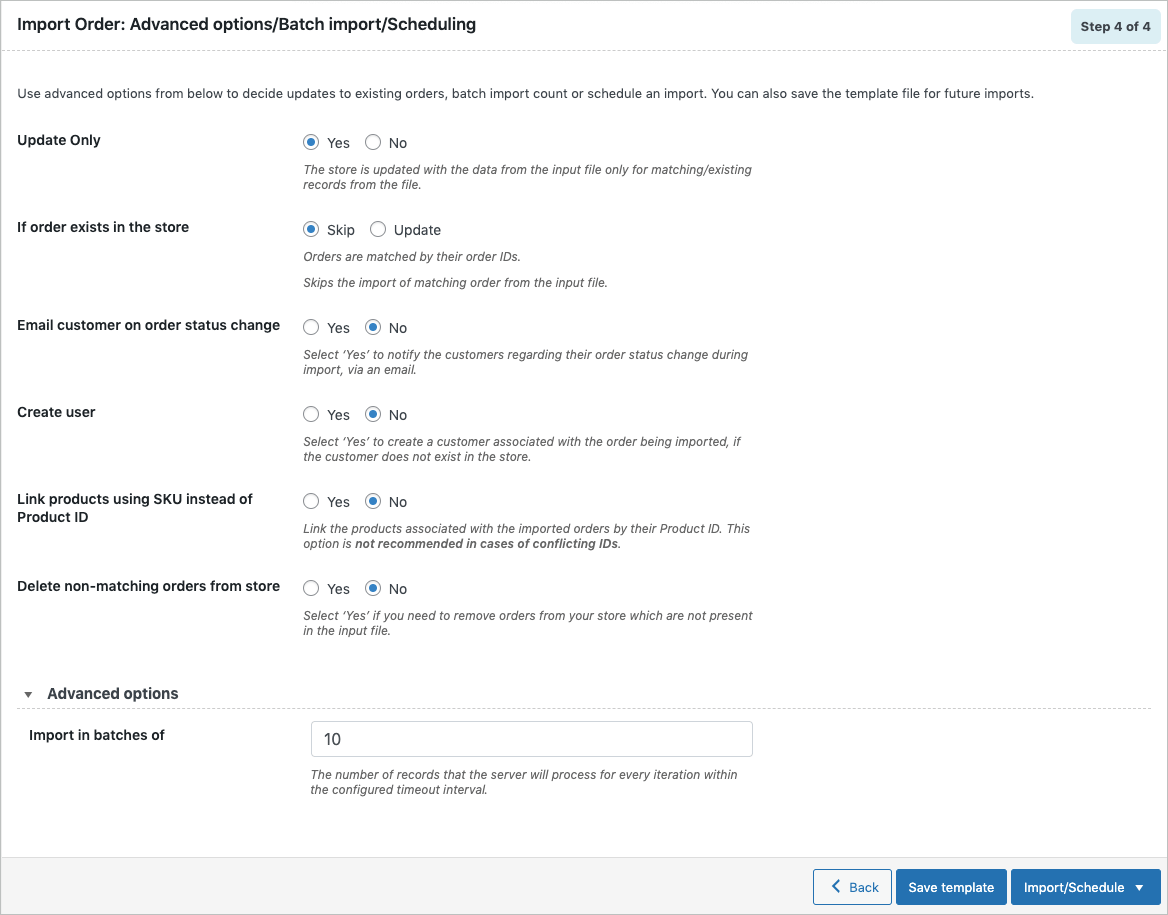
Task: Select "No" for email customer notifications
Action: pyautogui.click(x=373, y=327)
